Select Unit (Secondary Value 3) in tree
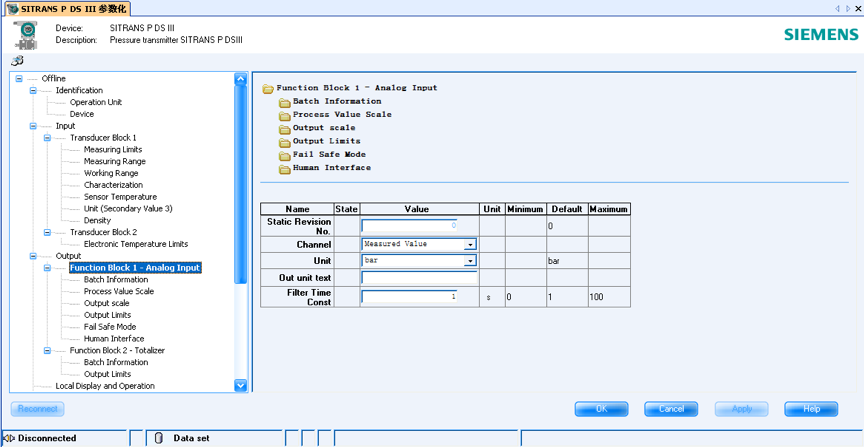The height and width of the screenshot is (447, 864). (128, 209)
